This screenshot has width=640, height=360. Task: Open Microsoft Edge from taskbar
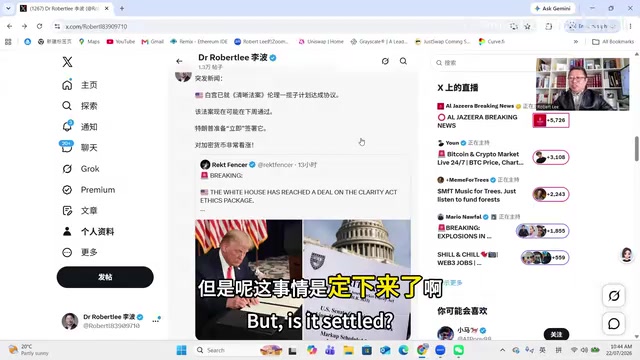point(403,350)
